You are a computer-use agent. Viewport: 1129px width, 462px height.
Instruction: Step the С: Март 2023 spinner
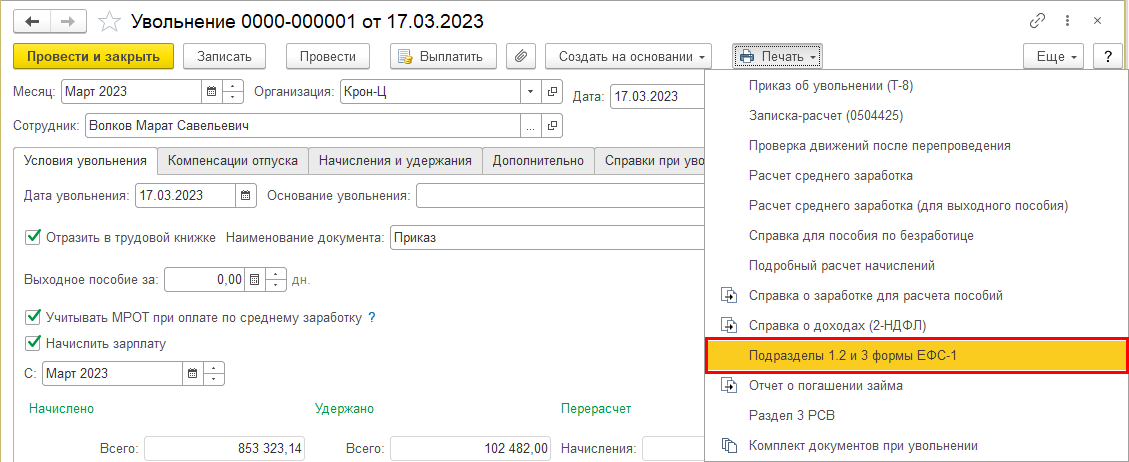coord(215,373)
